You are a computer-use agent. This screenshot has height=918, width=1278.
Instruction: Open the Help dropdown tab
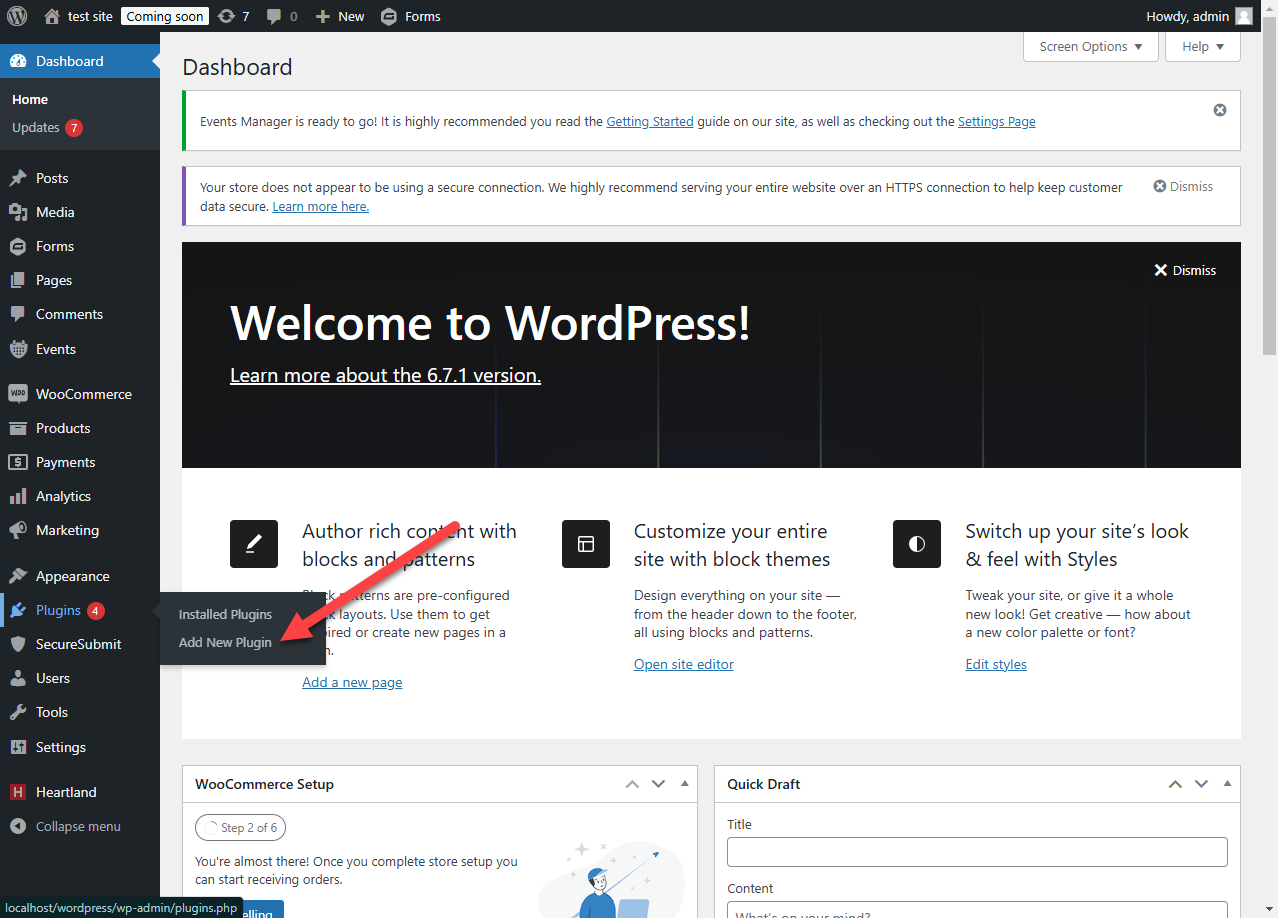coord(1203,47)
